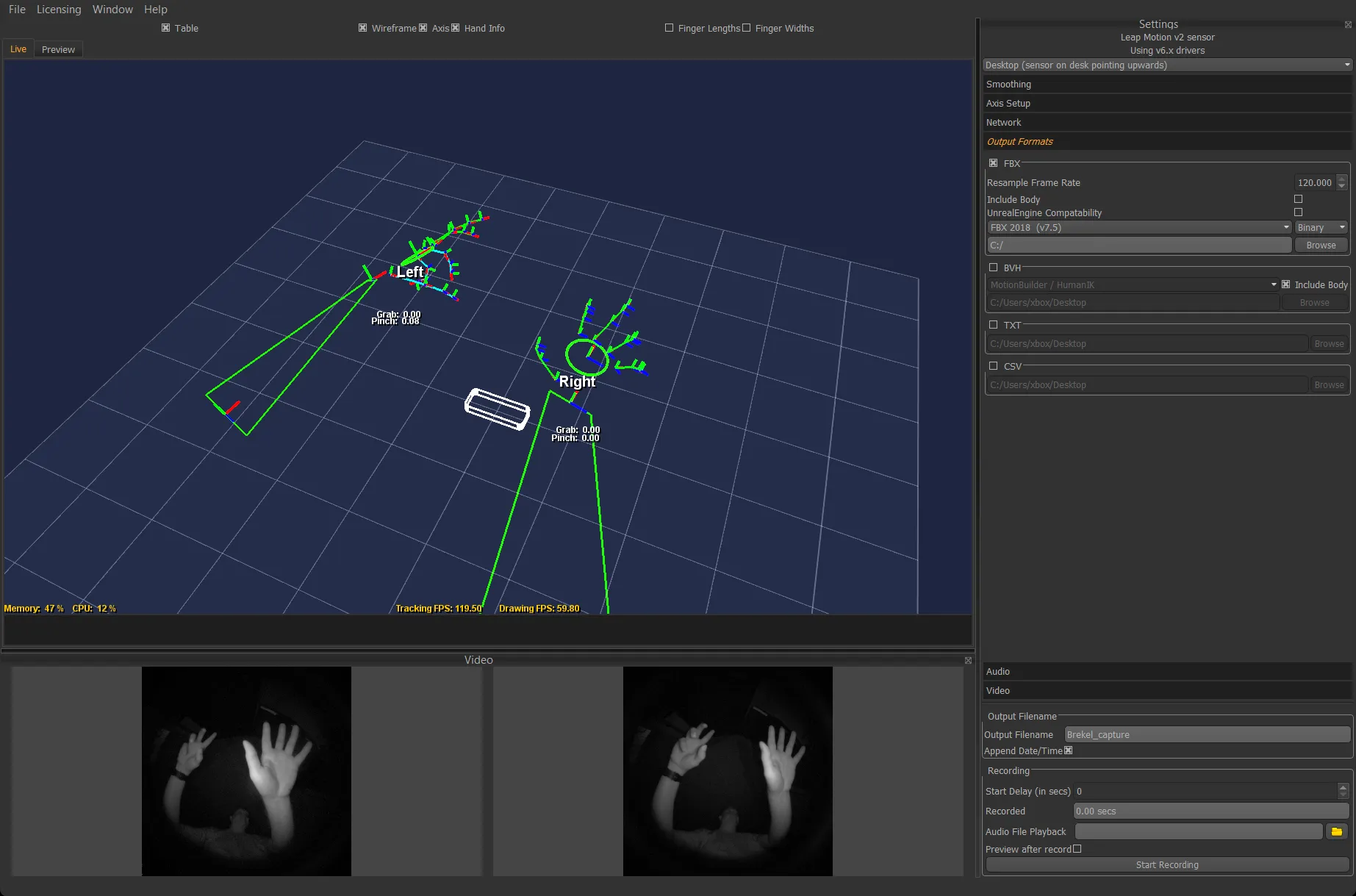Click the Tracking FPS readout
The width and height of the screenshot is (1356, 896).
click(x=438, y=609)
